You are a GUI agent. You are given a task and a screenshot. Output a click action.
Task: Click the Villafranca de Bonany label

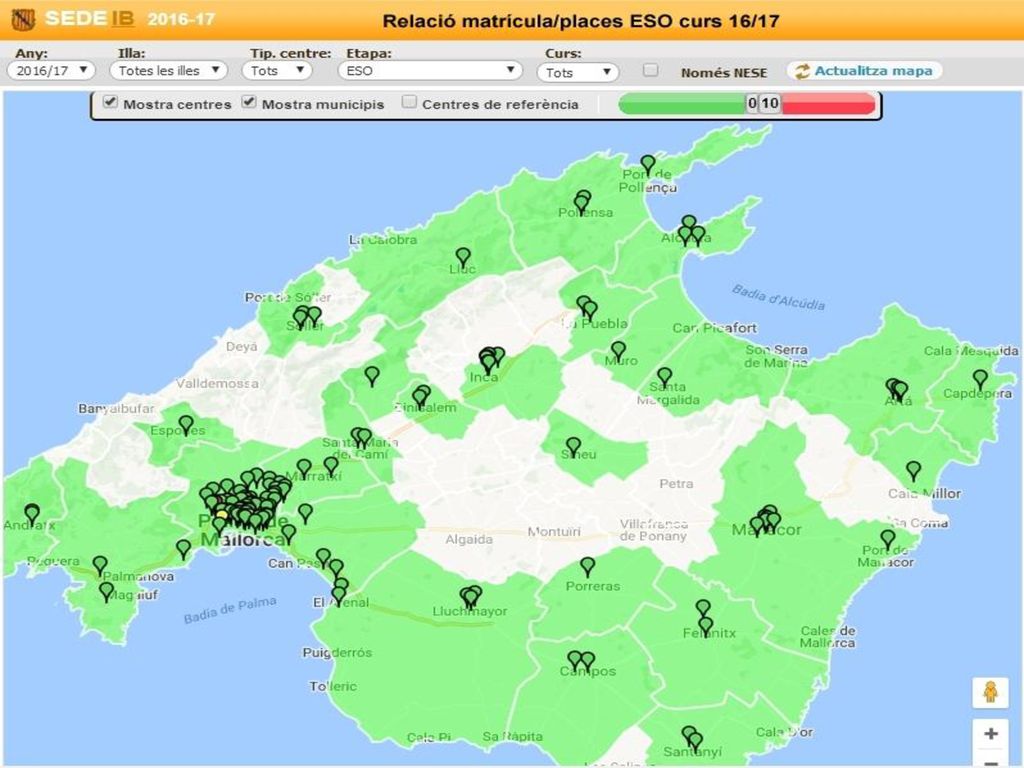[x=653, y=530]
